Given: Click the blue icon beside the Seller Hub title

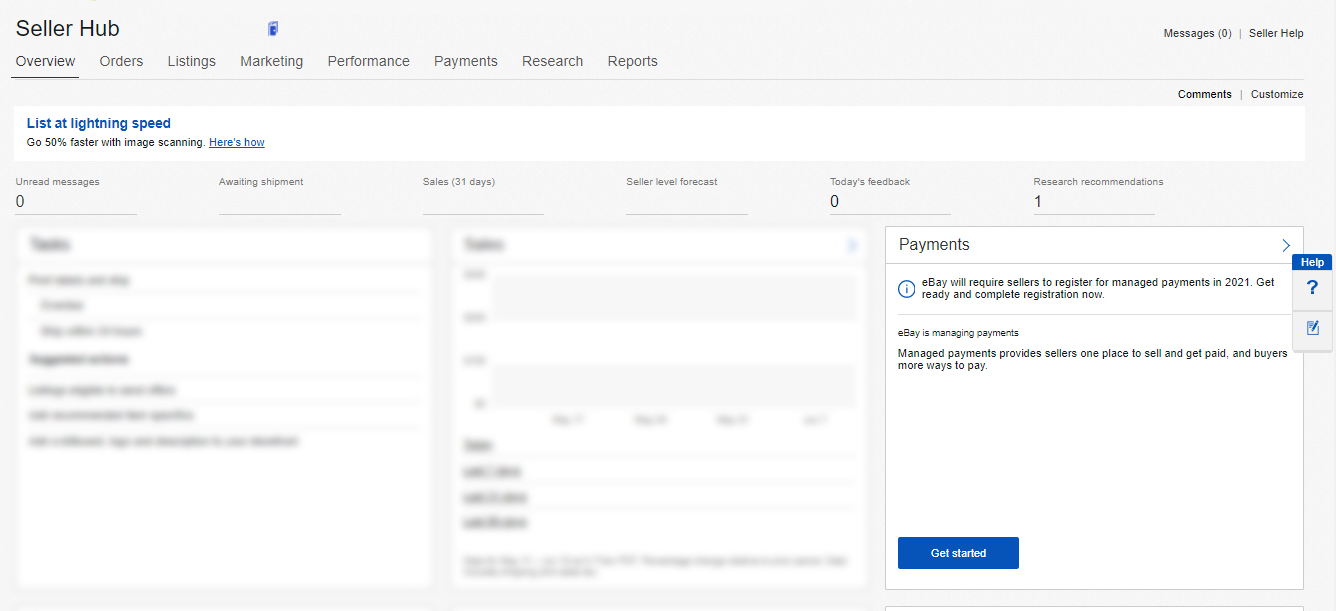Looking at the screenshot, I should (x=274, y=28).
